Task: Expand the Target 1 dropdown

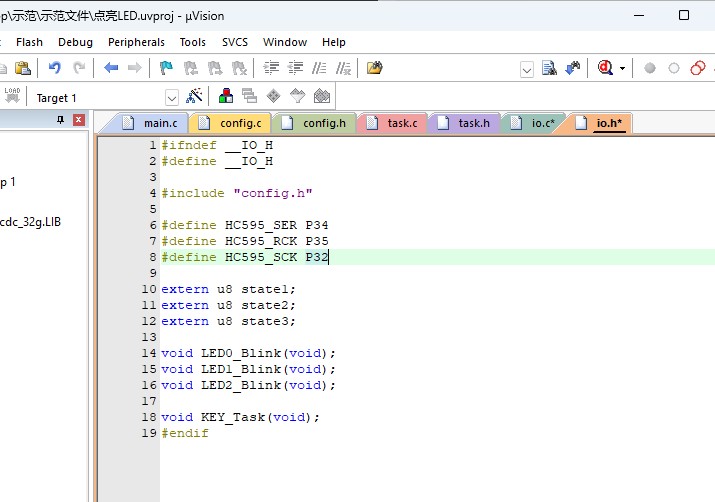Action: click(171, 97)
